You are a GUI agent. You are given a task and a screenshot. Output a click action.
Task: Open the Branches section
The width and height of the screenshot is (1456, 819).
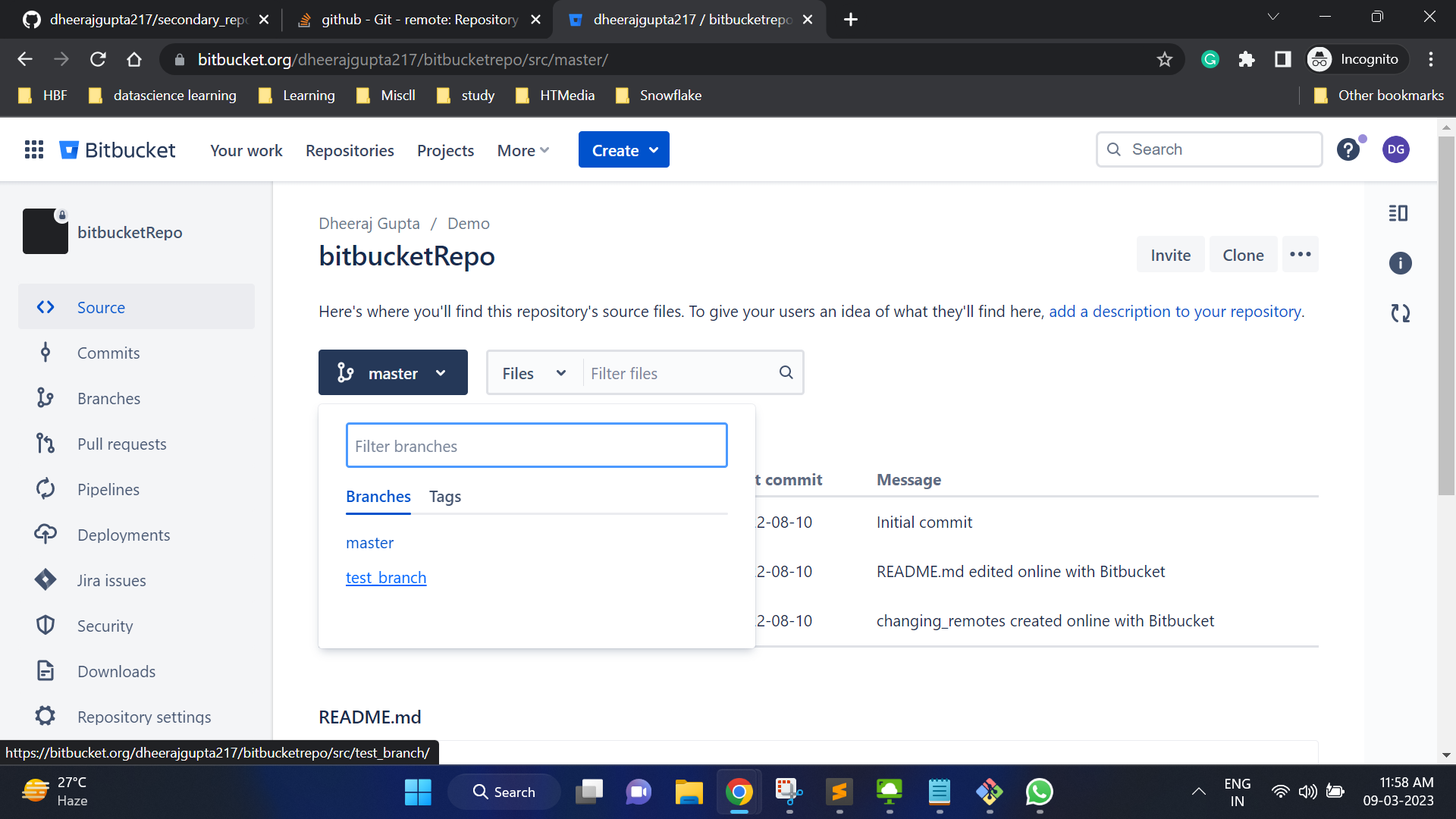coord(108,398)
